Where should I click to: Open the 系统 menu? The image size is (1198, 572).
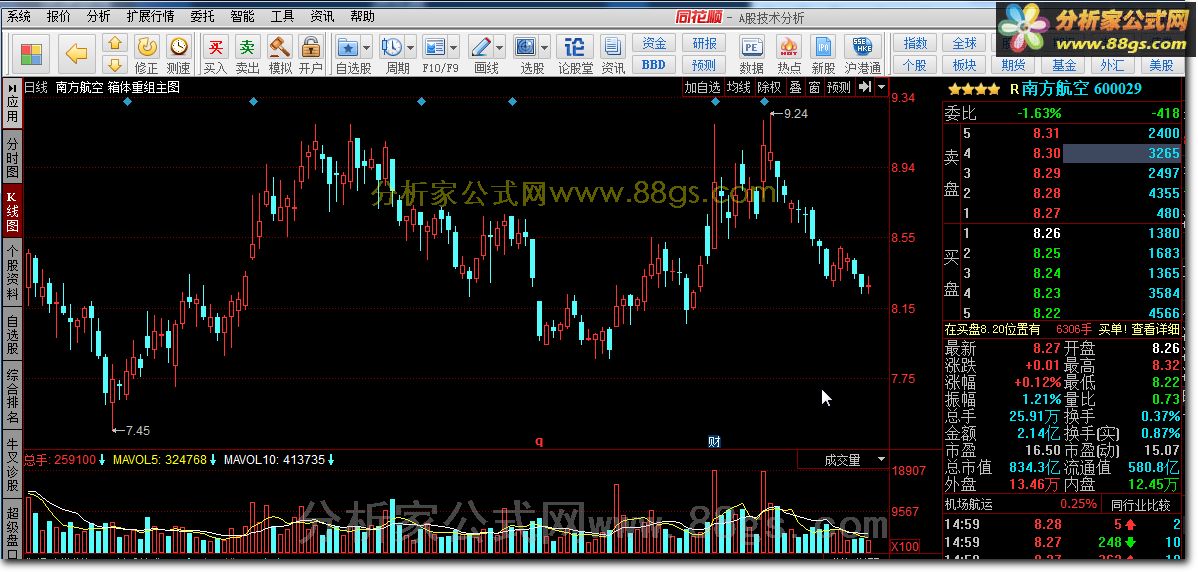[x=19, y=16]
